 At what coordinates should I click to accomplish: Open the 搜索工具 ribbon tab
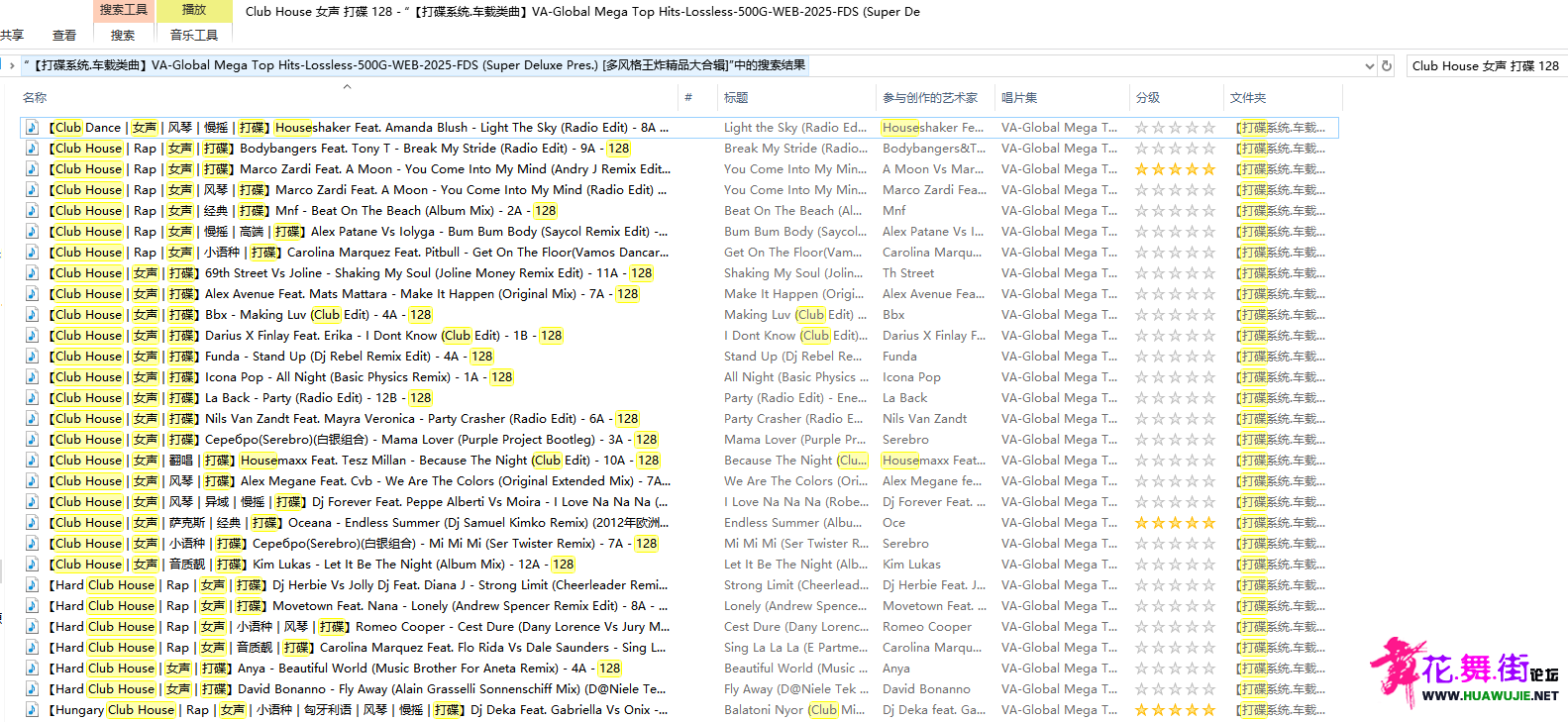[124, 10]
